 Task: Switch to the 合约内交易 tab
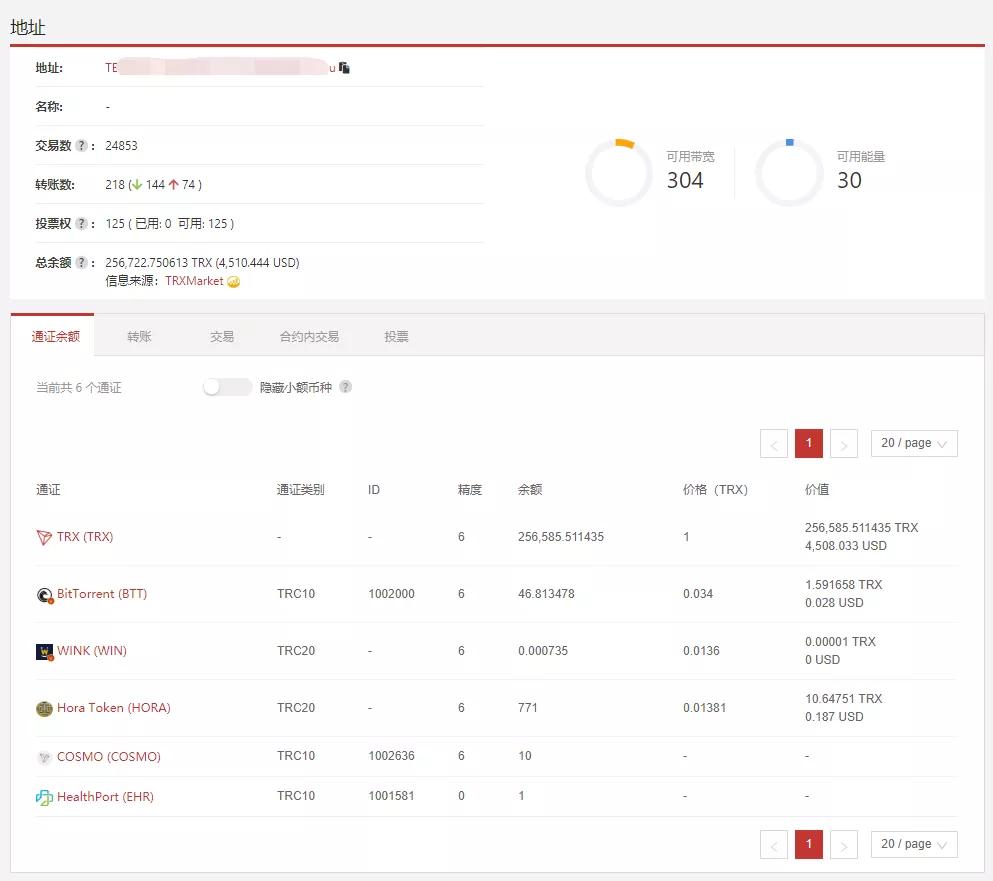click(x=309, y=337)
